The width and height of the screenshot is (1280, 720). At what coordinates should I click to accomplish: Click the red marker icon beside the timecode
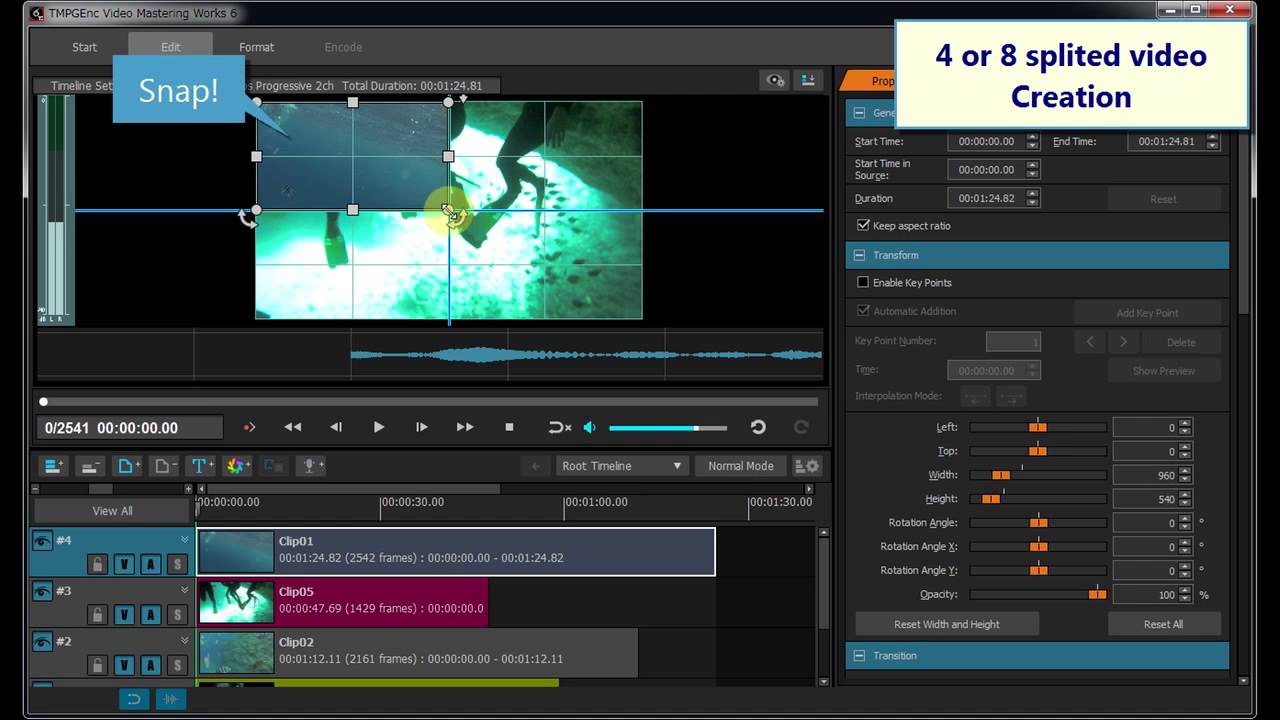pos(249,427)
